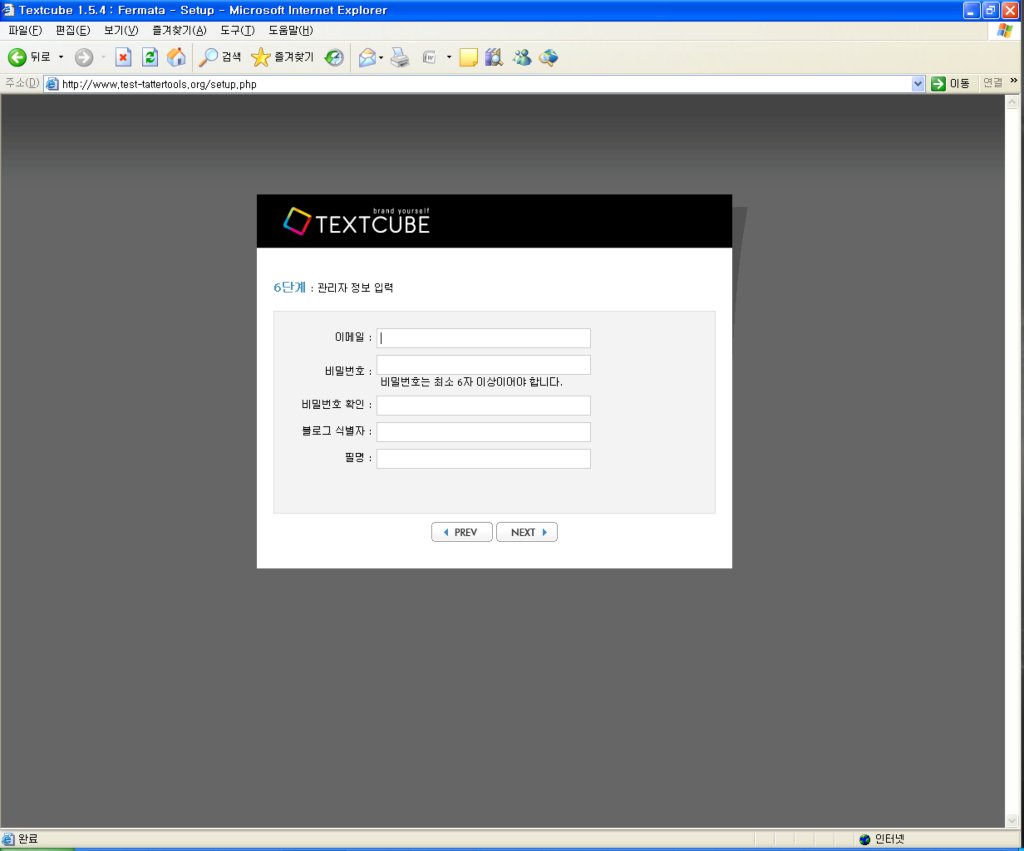Image resolution: width=1024 pixels, height=851 pixels.
Task: Open the 보기(V) menu
Action: pos(121,31)
